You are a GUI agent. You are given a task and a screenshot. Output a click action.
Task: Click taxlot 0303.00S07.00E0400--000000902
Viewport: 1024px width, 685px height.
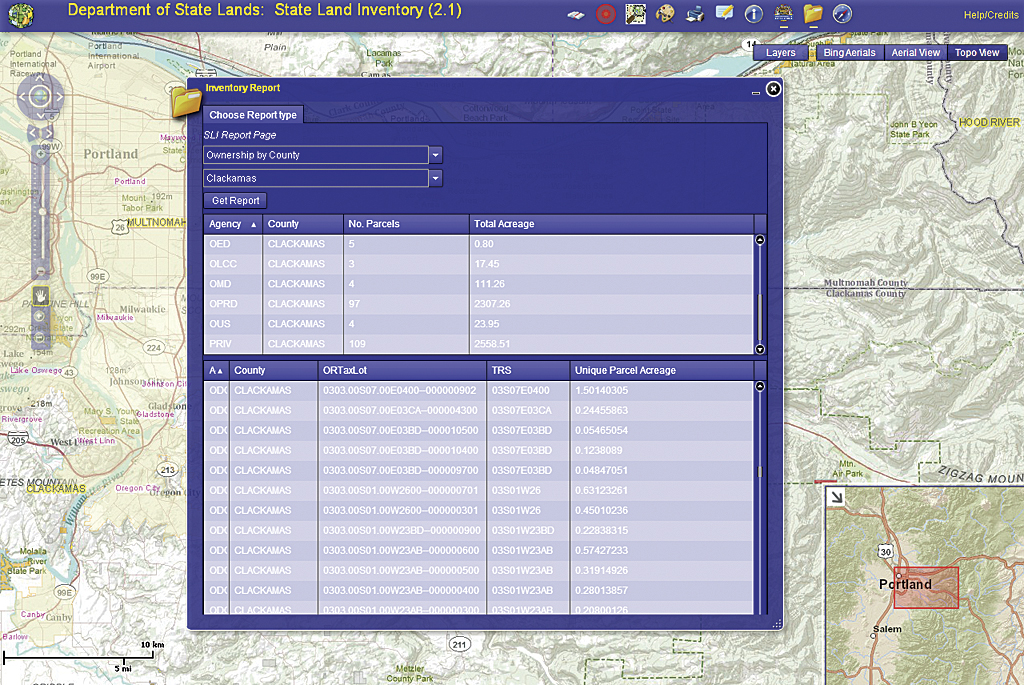click(400, 390)
